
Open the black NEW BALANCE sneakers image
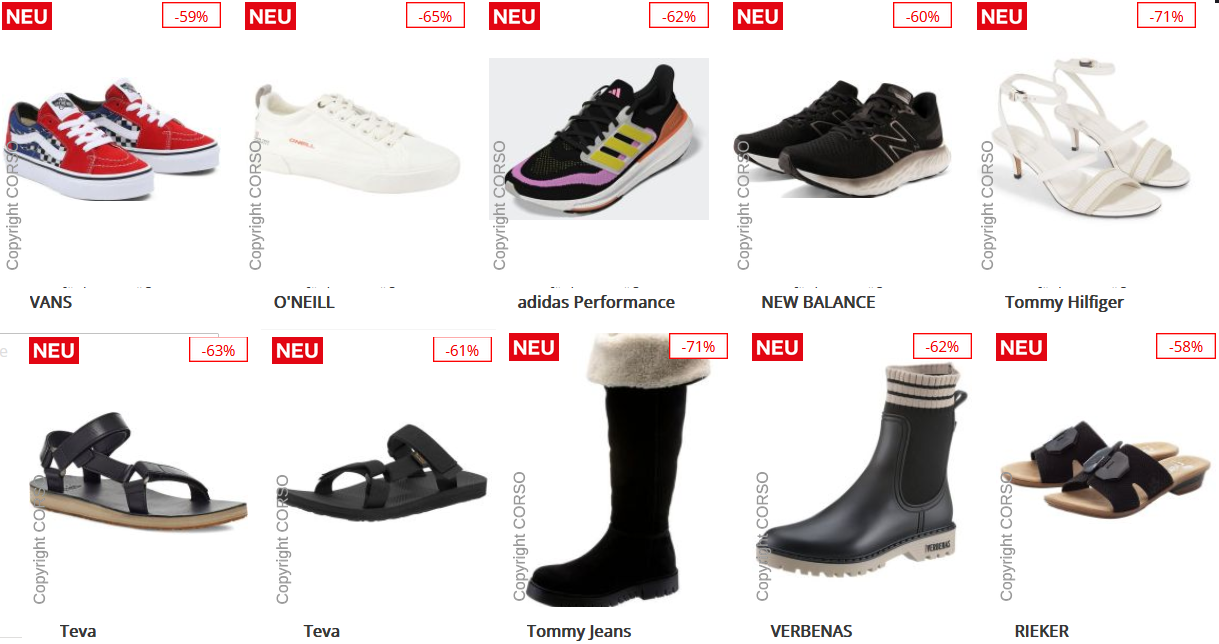839,138
